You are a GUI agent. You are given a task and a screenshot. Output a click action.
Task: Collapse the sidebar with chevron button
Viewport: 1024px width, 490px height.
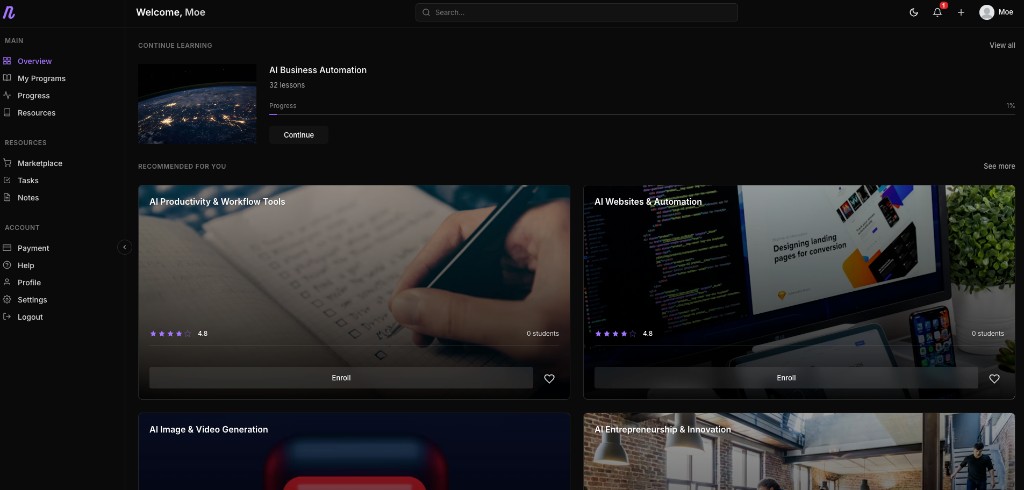[x=125, y=247]
